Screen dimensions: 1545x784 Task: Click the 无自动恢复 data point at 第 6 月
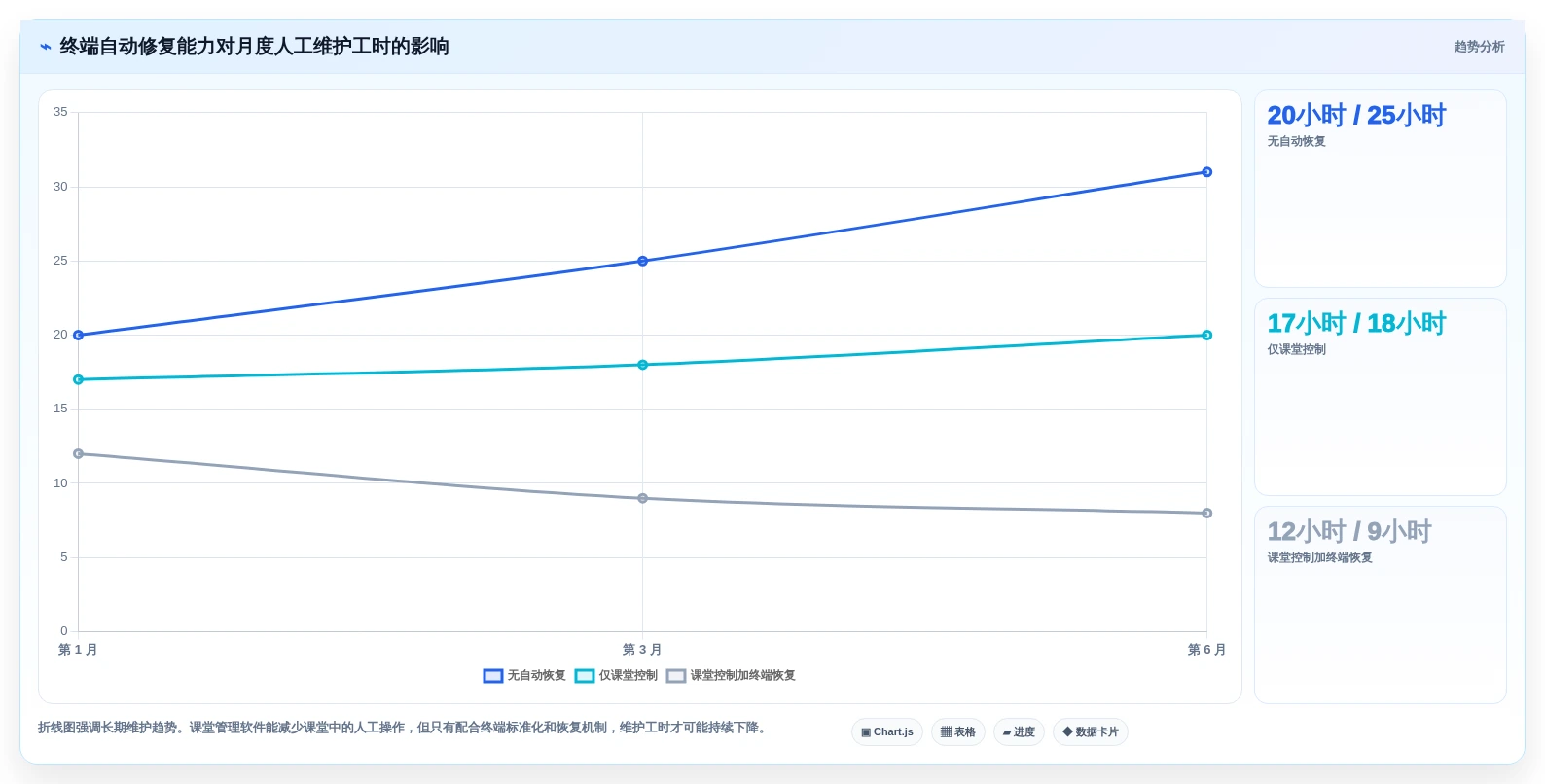click(x=1206, y=172)
